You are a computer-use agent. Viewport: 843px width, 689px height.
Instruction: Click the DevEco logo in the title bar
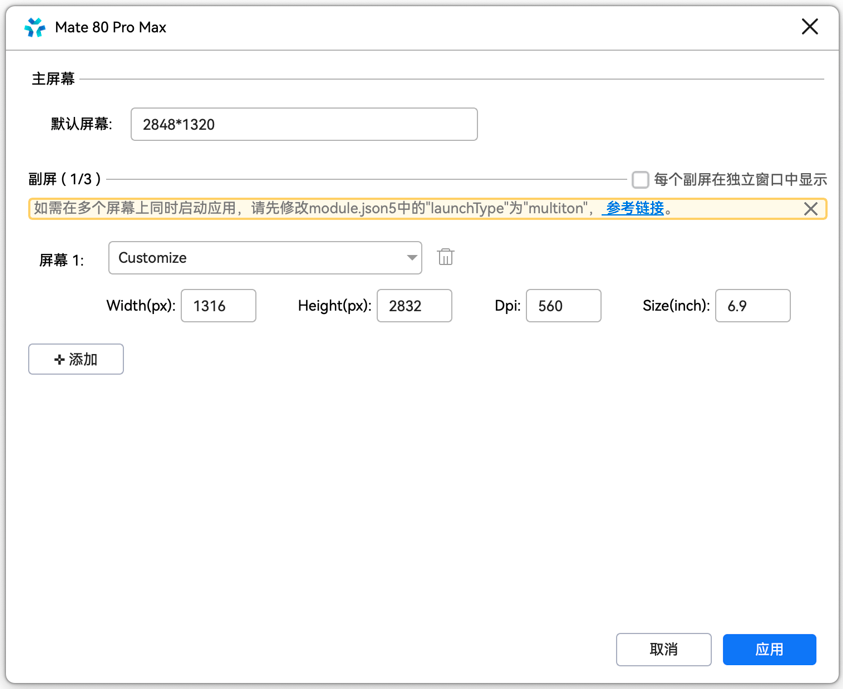tap(35, 27)
